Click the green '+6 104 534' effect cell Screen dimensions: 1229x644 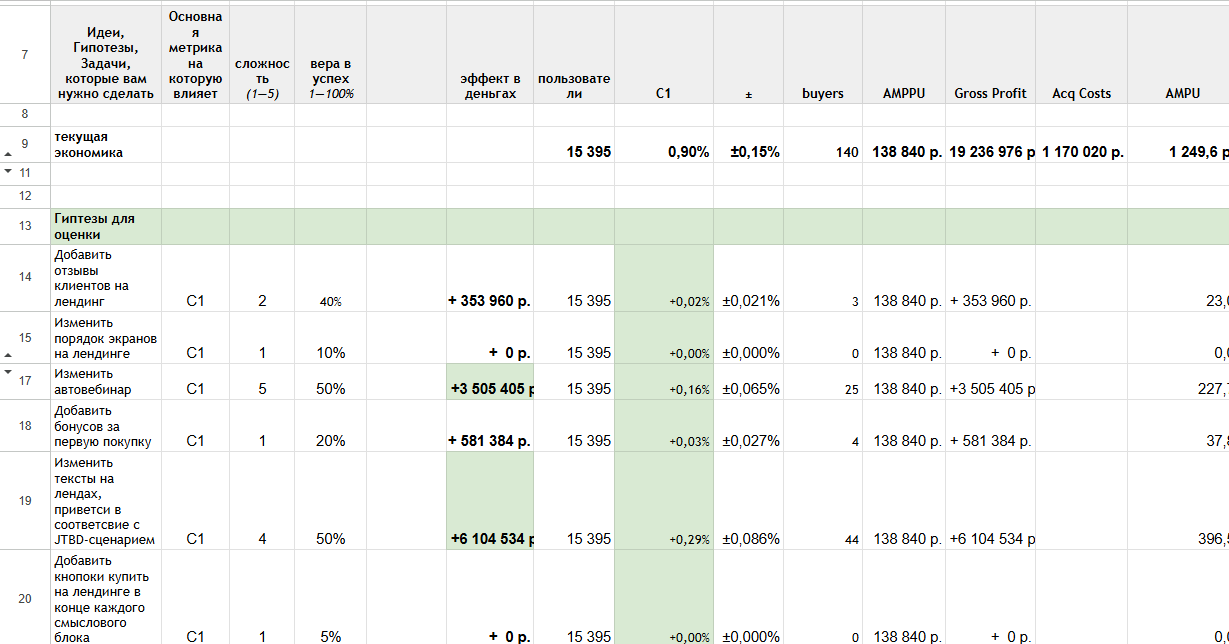[490, 501]
